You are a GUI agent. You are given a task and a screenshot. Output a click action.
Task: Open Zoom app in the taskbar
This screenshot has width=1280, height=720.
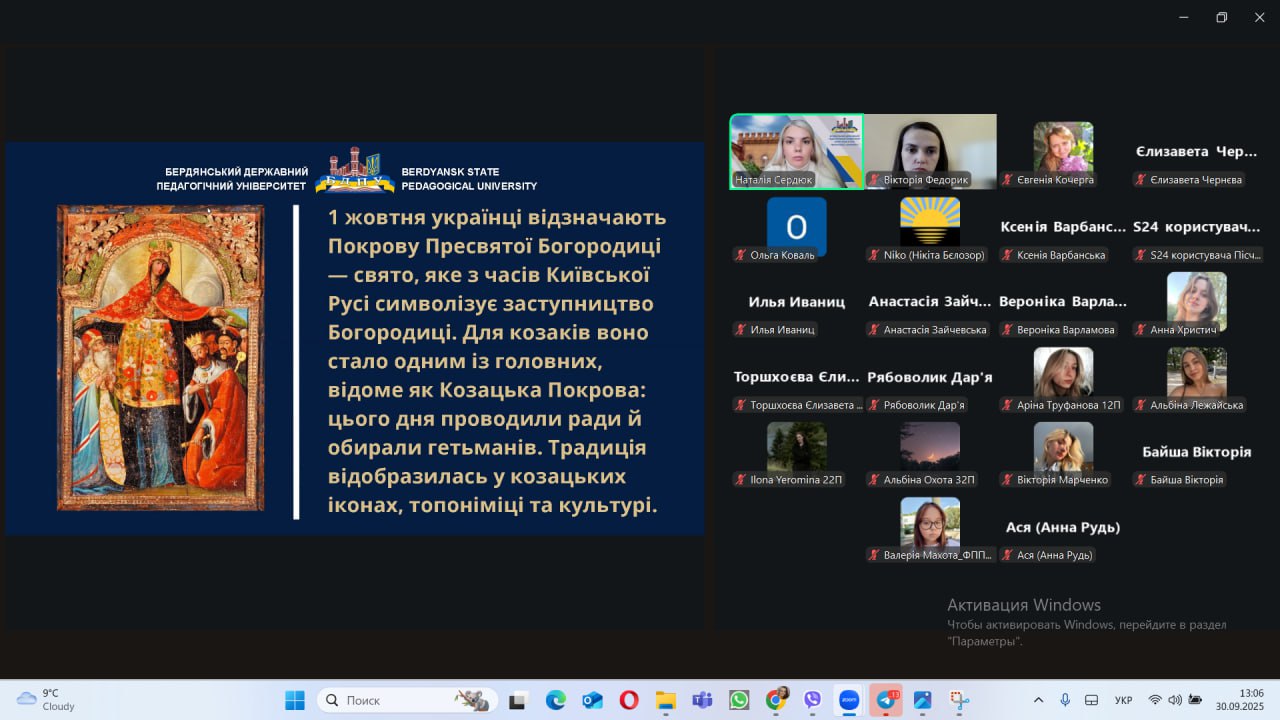[849, 700]
